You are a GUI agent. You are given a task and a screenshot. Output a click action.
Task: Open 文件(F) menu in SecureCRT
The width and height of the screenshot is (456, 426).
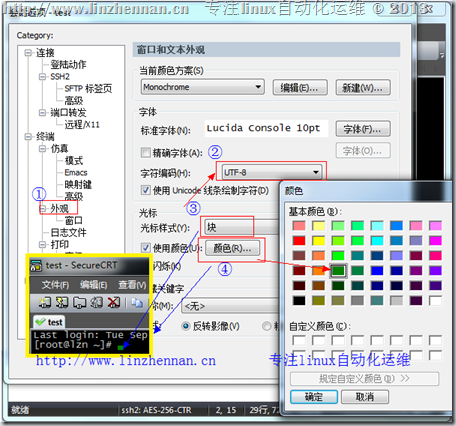coord(55,285)
